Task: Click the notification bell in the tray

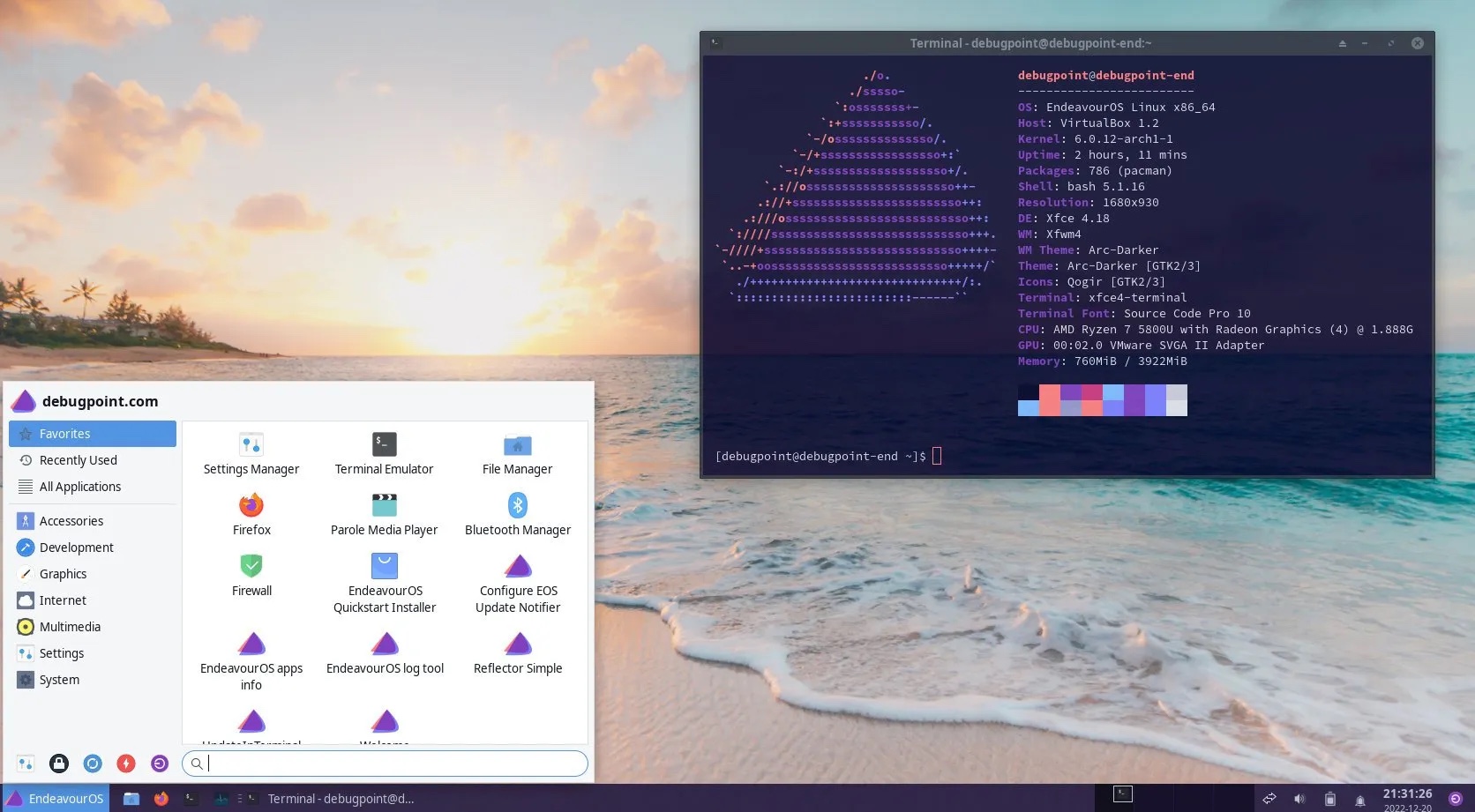Action: [x=1361, y=800]
